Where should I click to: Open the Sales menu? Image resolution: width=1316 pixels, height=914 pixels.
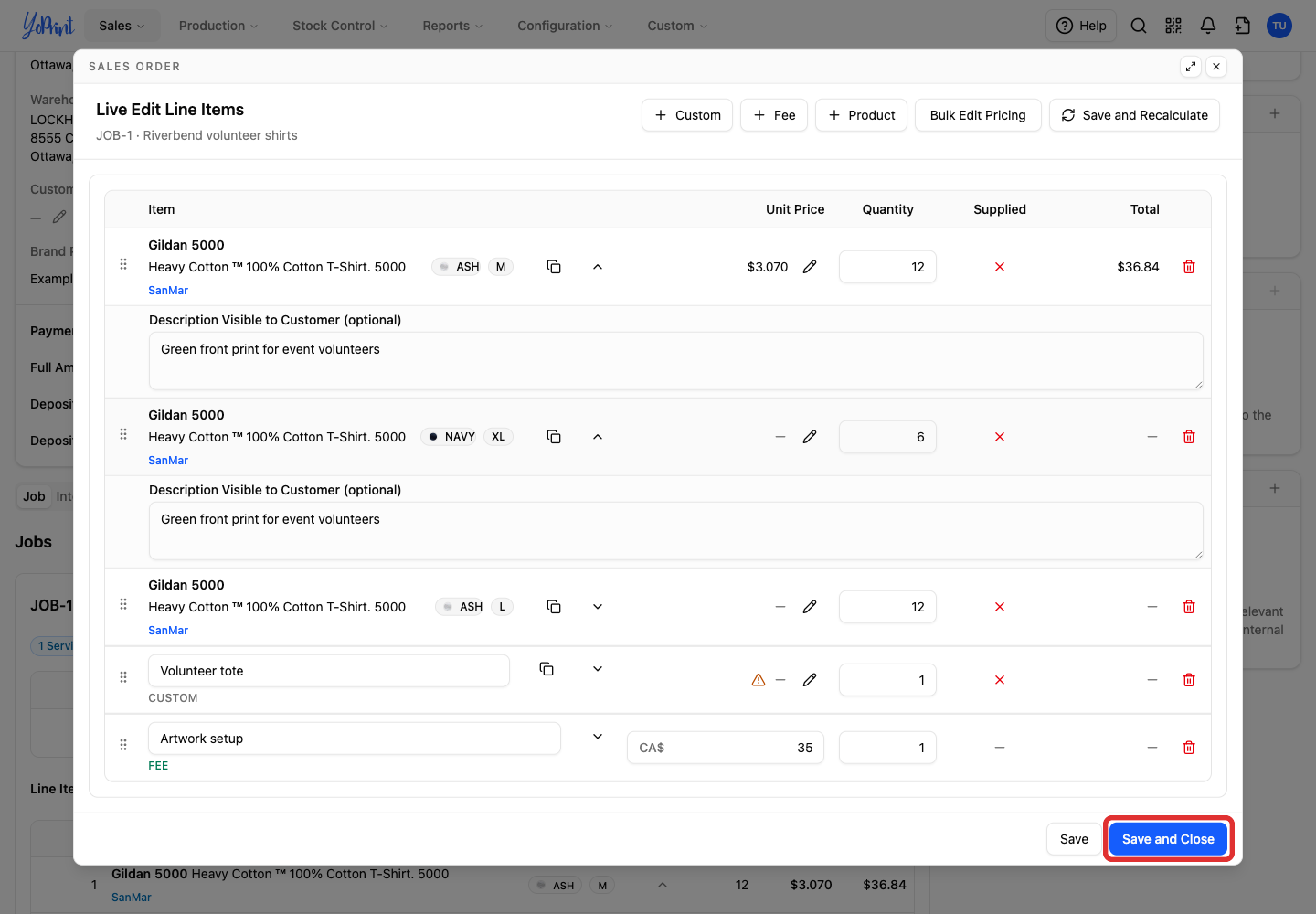coord(122,26)
